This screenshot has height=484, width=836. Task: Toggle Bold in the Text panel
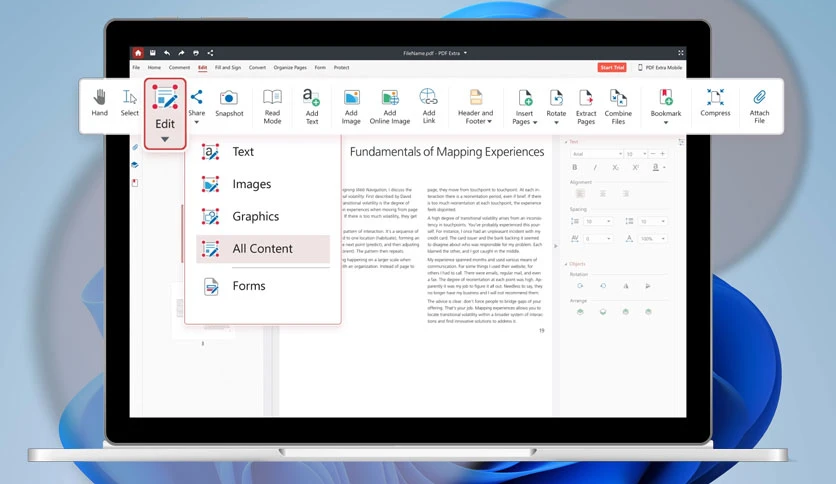575,167
